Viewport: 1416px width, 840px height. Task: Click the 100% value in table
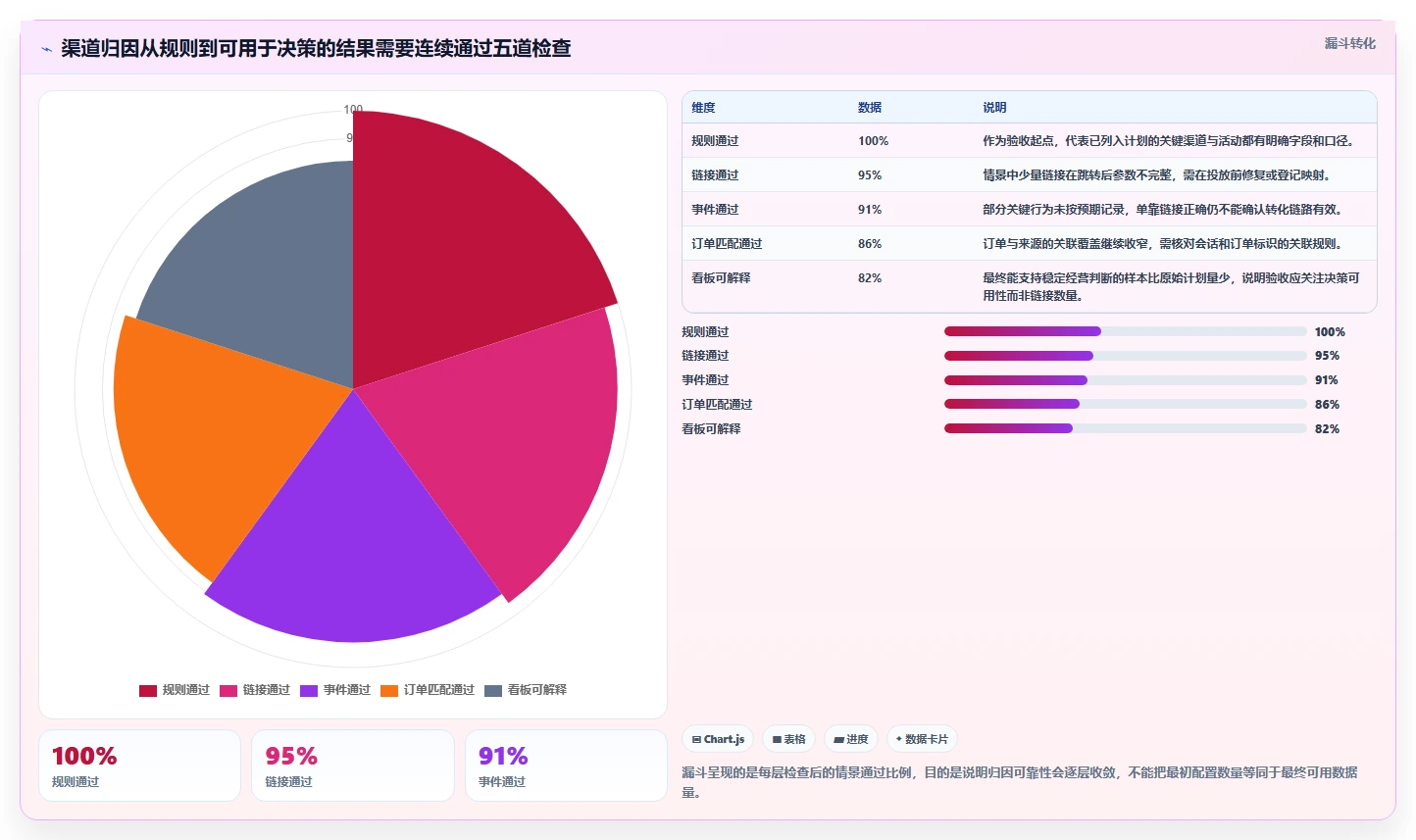point(873,141)
